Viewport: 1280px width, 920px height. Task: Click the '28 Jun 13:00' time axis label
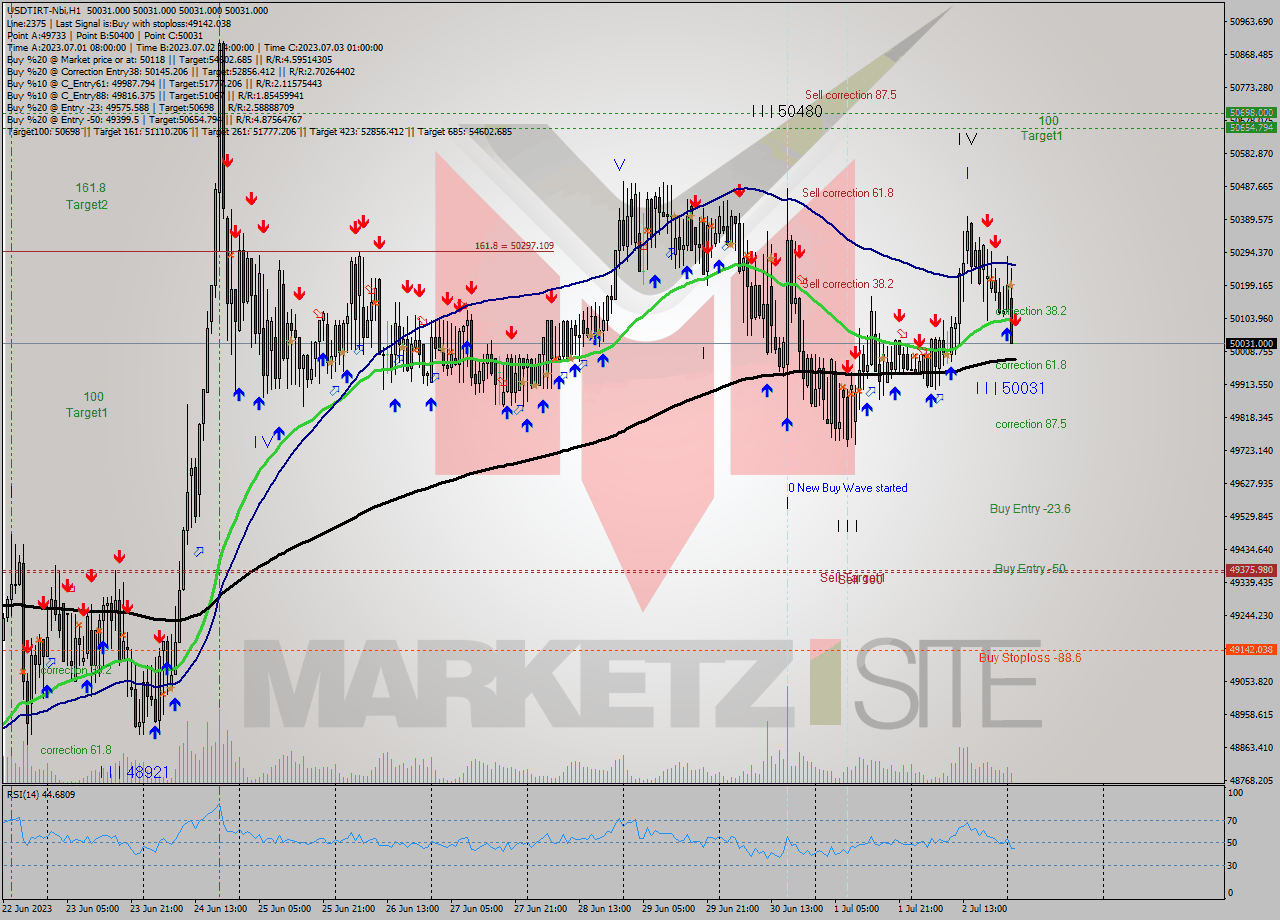pos(605,909)
